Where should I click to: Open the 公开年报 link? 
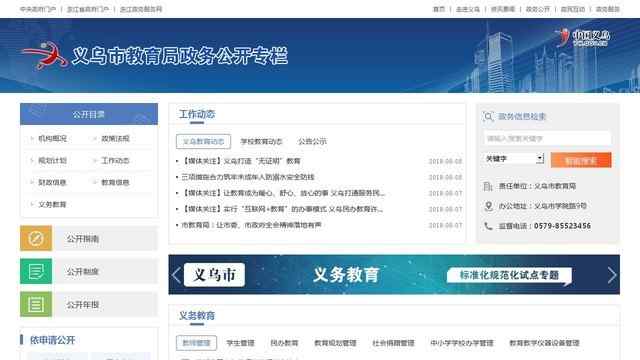pyautogui.click(x=83, y=305)
